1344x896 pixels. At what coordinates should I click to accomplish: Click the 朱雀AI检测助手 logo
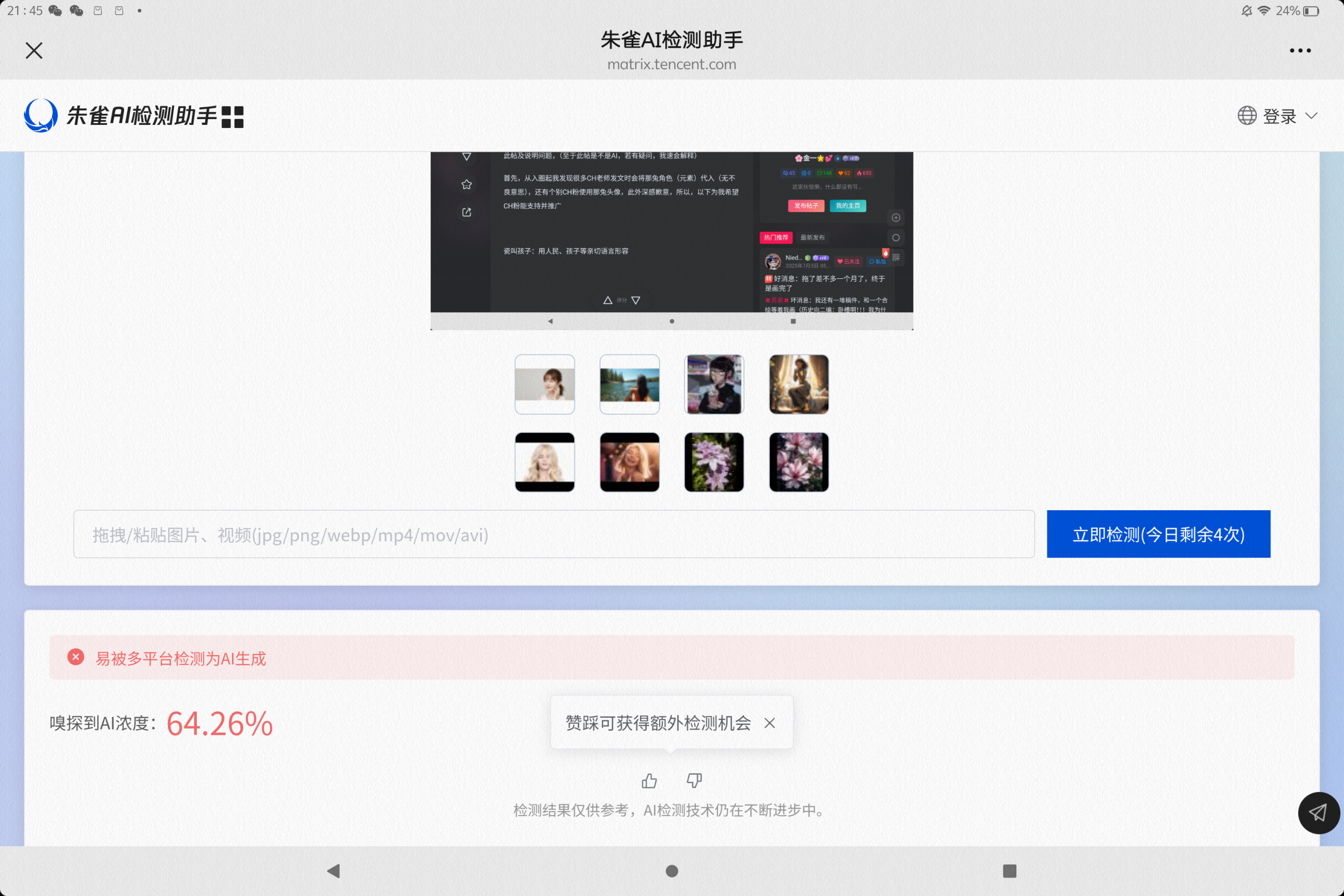[120, 116]
